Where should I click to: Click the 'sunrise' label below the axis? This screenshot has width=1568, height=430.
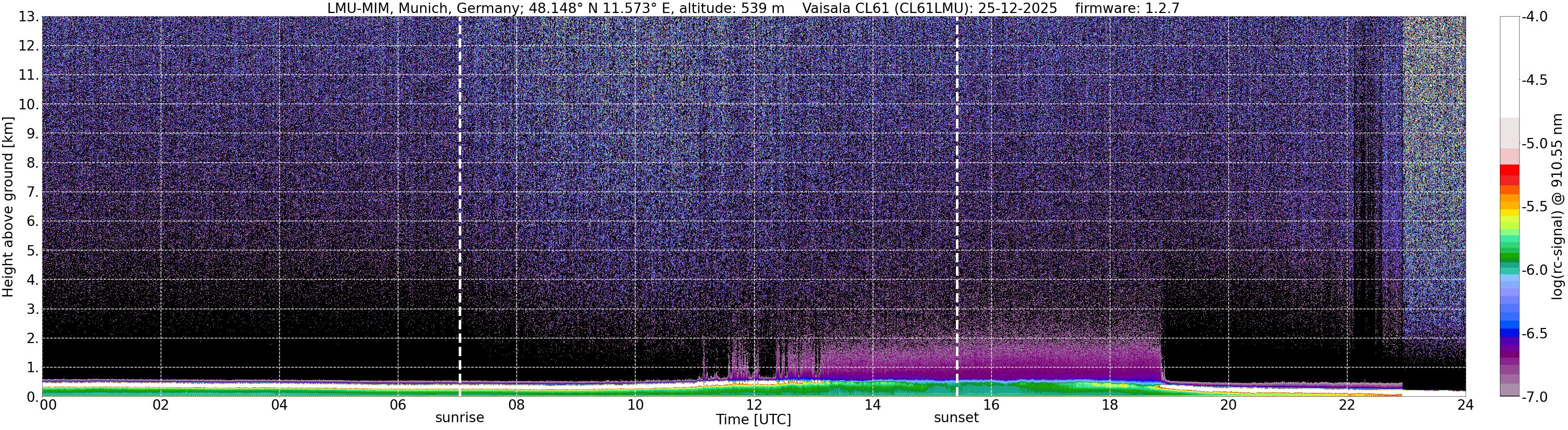click(460, 418)
